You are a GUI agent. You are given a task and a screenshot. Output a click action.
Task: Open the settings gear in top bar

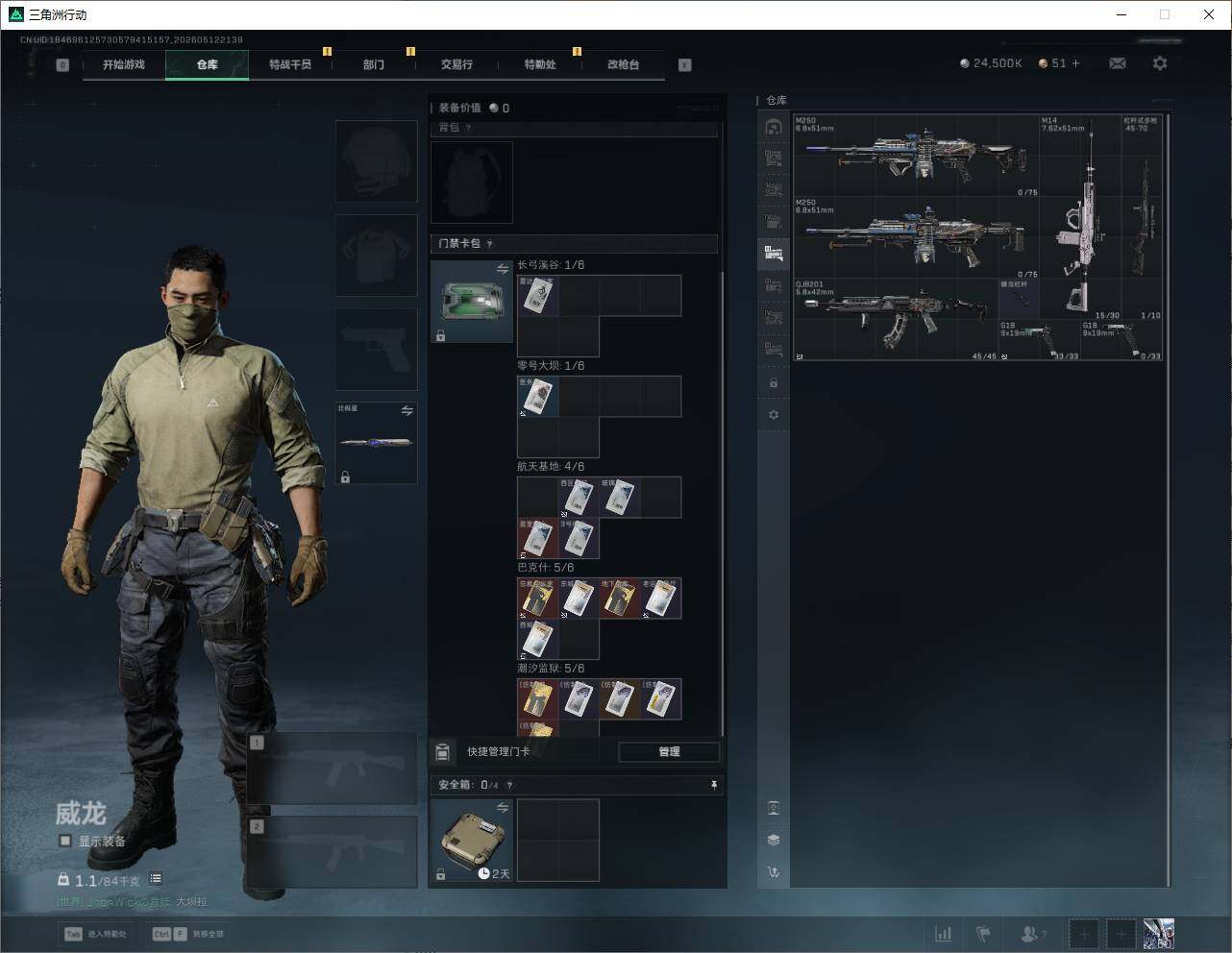[1160, 63]
